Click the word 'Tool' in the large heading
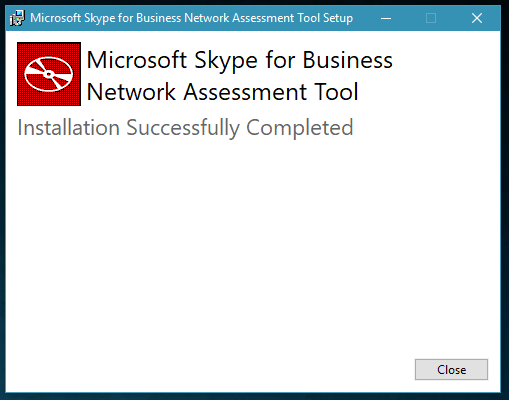The width and height of the screenshot is (509, 400). [x=336, y=92]
